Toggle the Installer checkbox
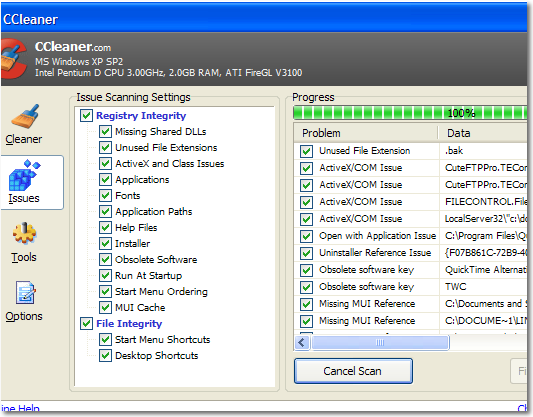The width and height of the screenshot is (533, 417). point(105,243)
